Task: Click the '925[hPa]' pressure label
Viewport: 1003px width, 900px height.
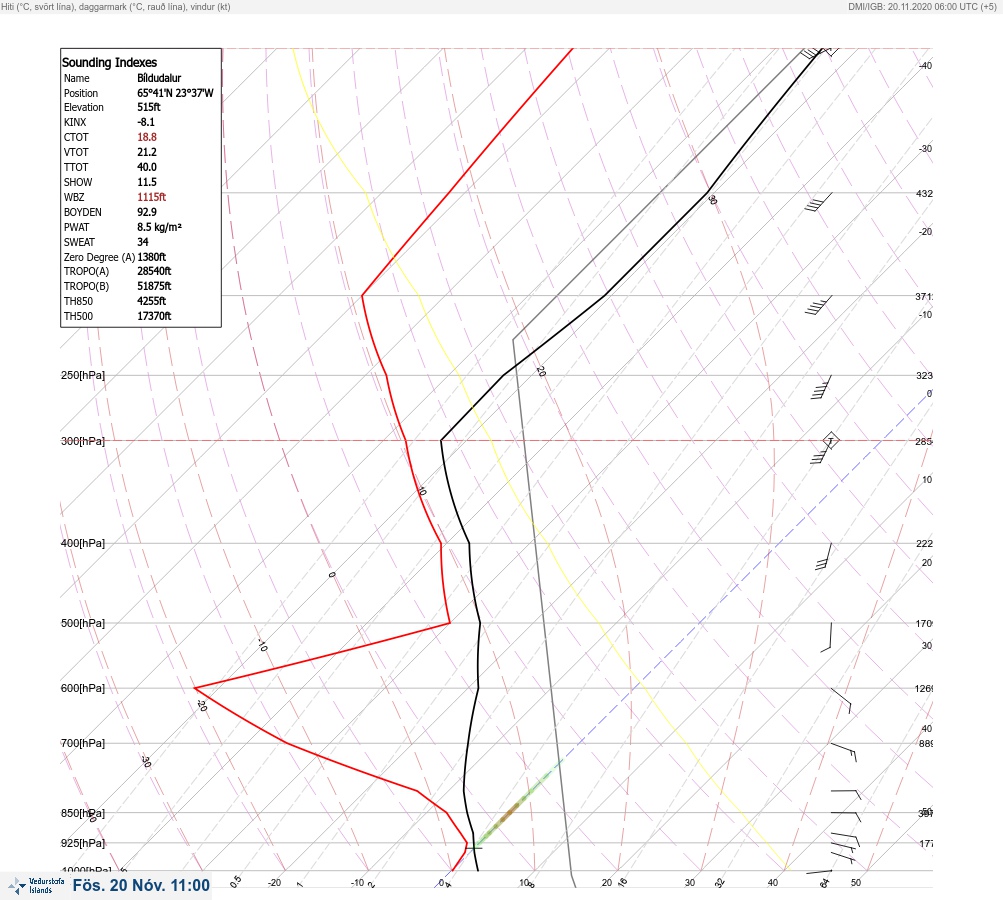Action: [83, 843]
